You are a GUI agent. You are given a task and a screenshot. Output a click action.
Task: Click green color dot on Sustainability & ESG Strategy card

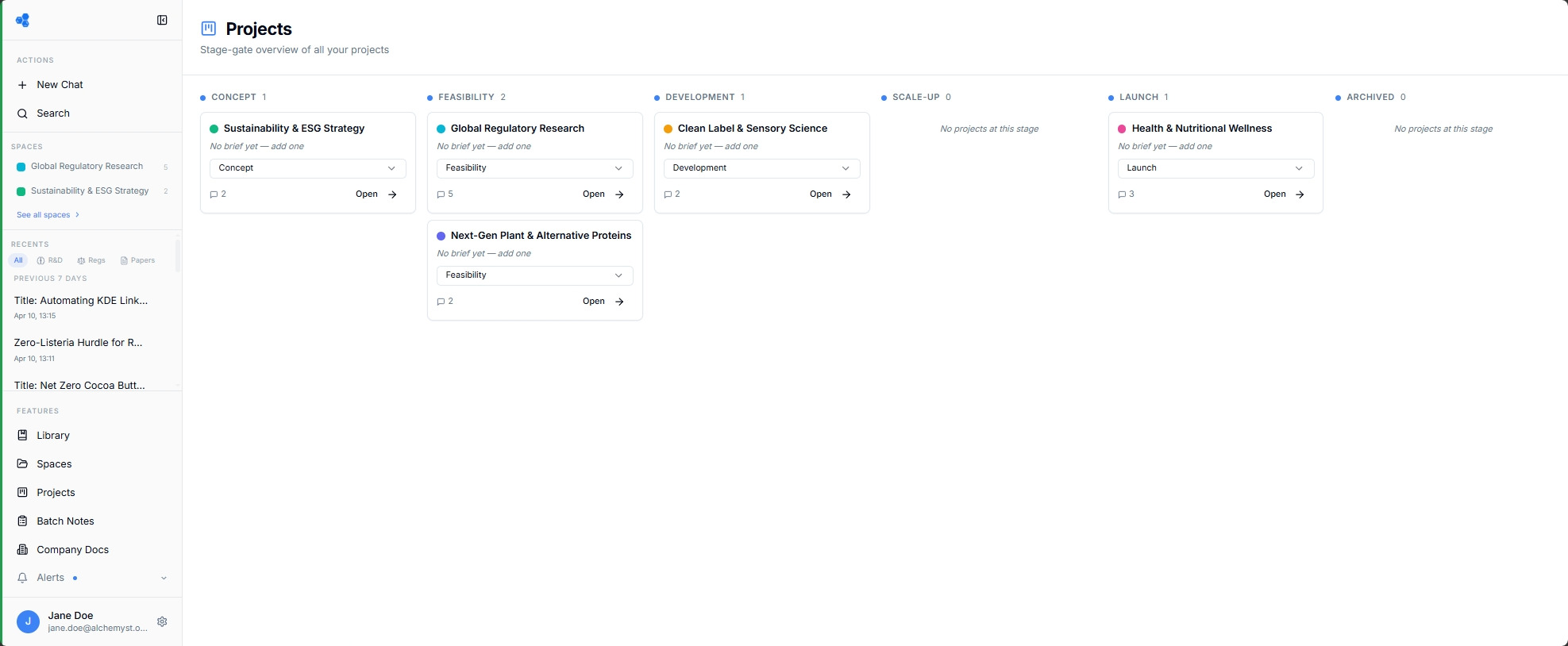tap(214, 129)
